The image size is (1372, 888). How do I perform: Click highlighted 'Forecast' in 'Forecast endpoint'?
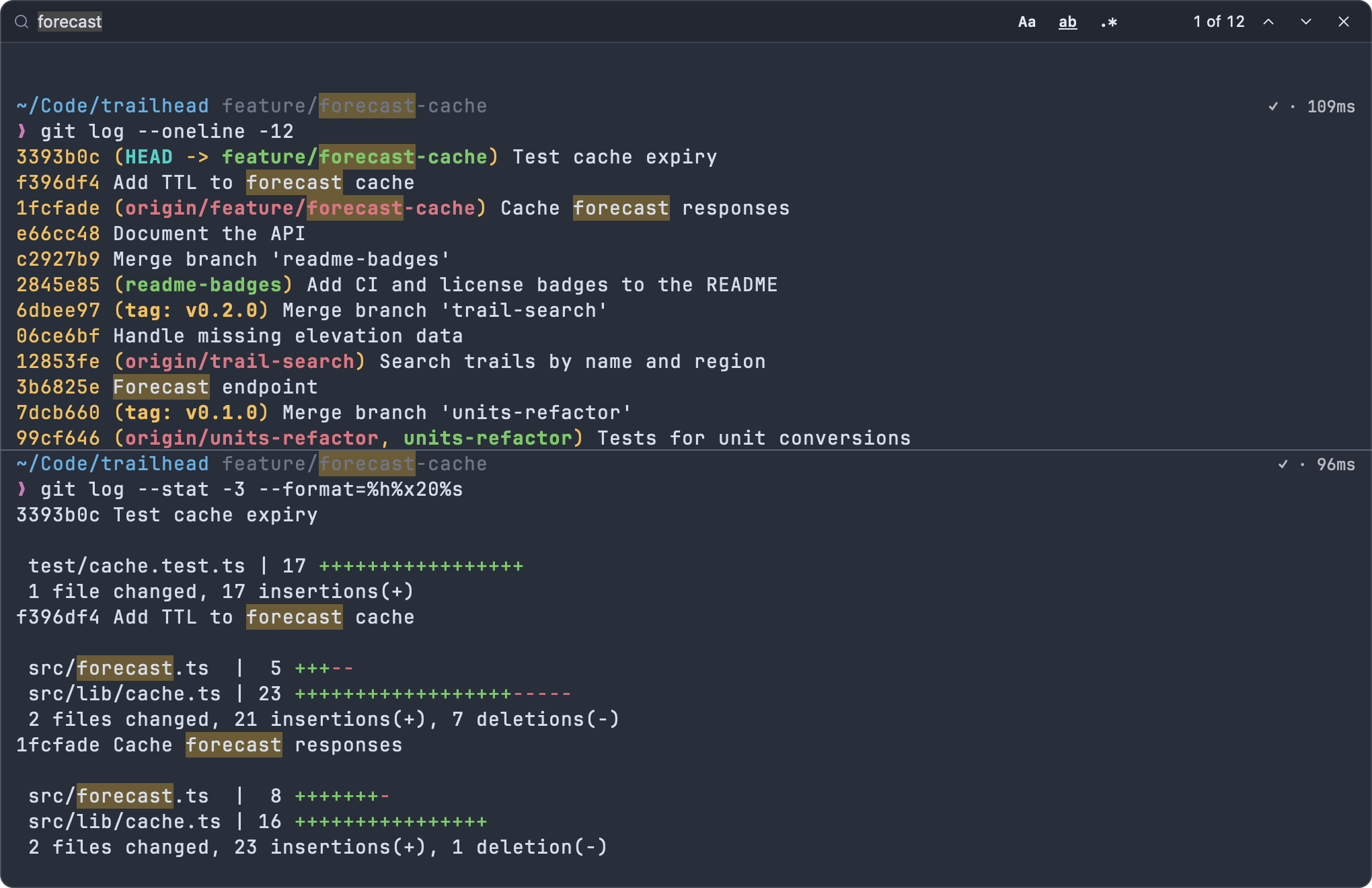pos(161,387)
